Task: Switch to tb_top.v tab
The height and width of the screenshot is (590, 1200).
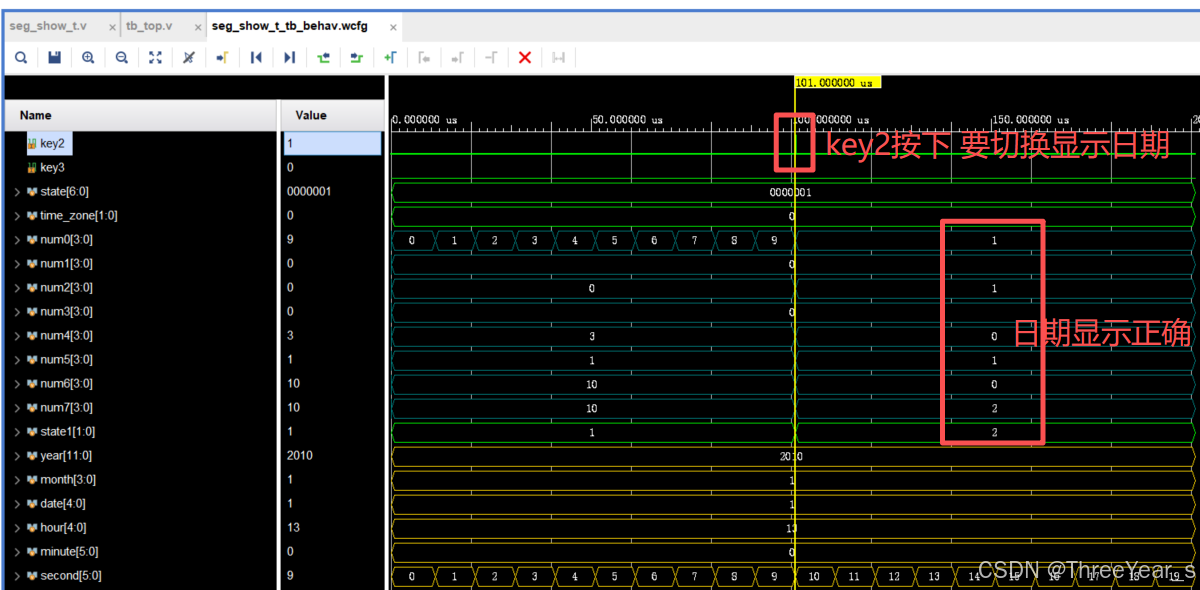Action: [x=149, y=26]
